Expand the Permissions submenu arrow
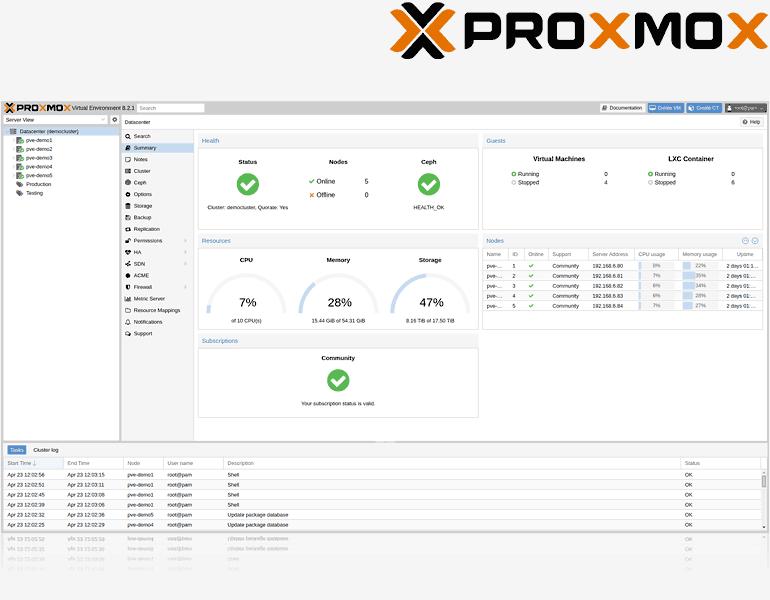Screen dimensions: 770x600 (185, 241)
